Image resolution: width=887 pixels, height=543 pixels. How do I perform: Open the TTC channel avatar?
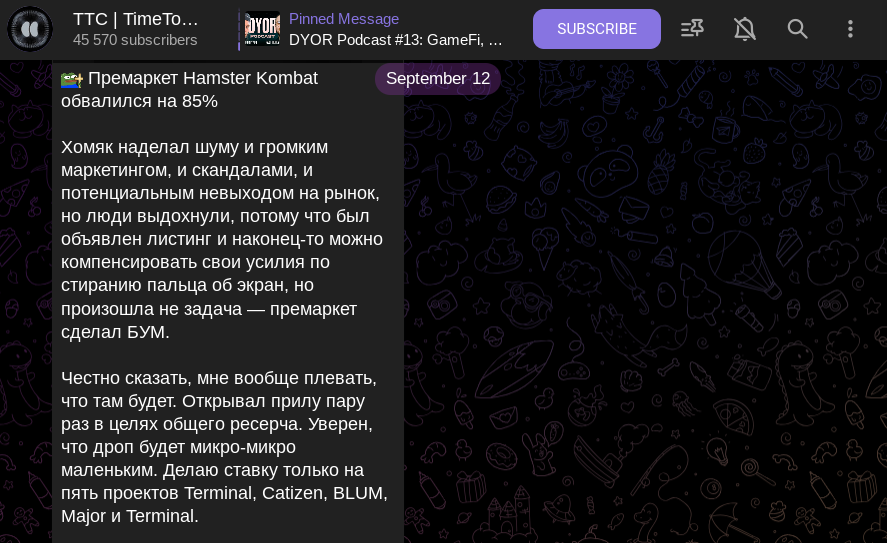[x=30, y=29]
